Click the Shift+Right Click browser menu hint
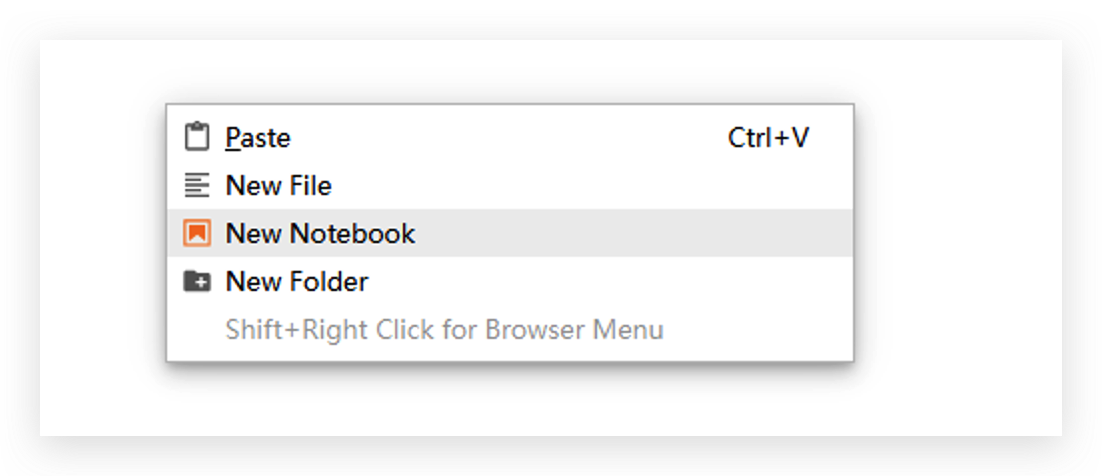1102x476 pixels. [x=444, y=329]
